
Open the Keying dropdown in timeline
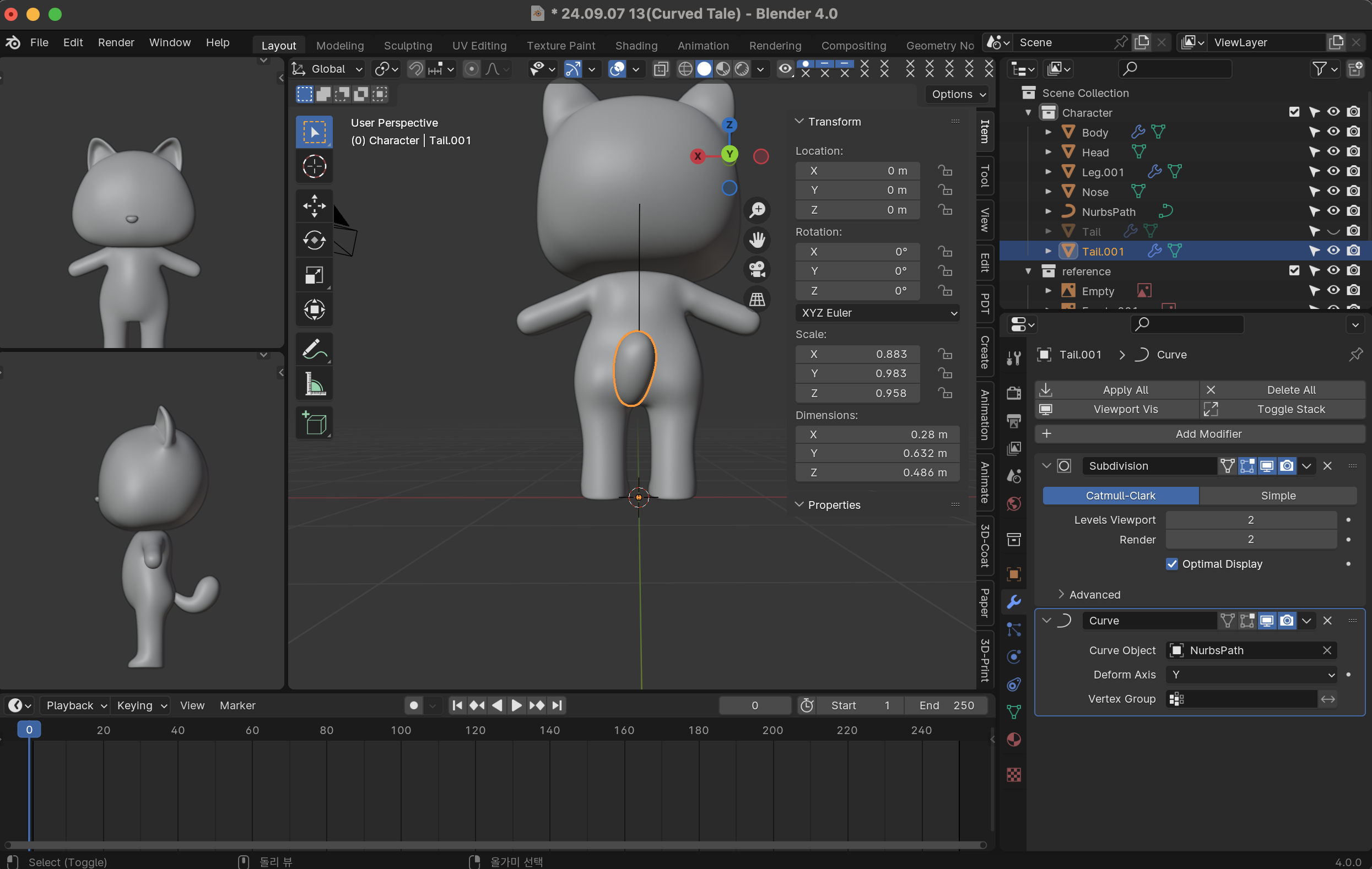[x=141, y=705]
